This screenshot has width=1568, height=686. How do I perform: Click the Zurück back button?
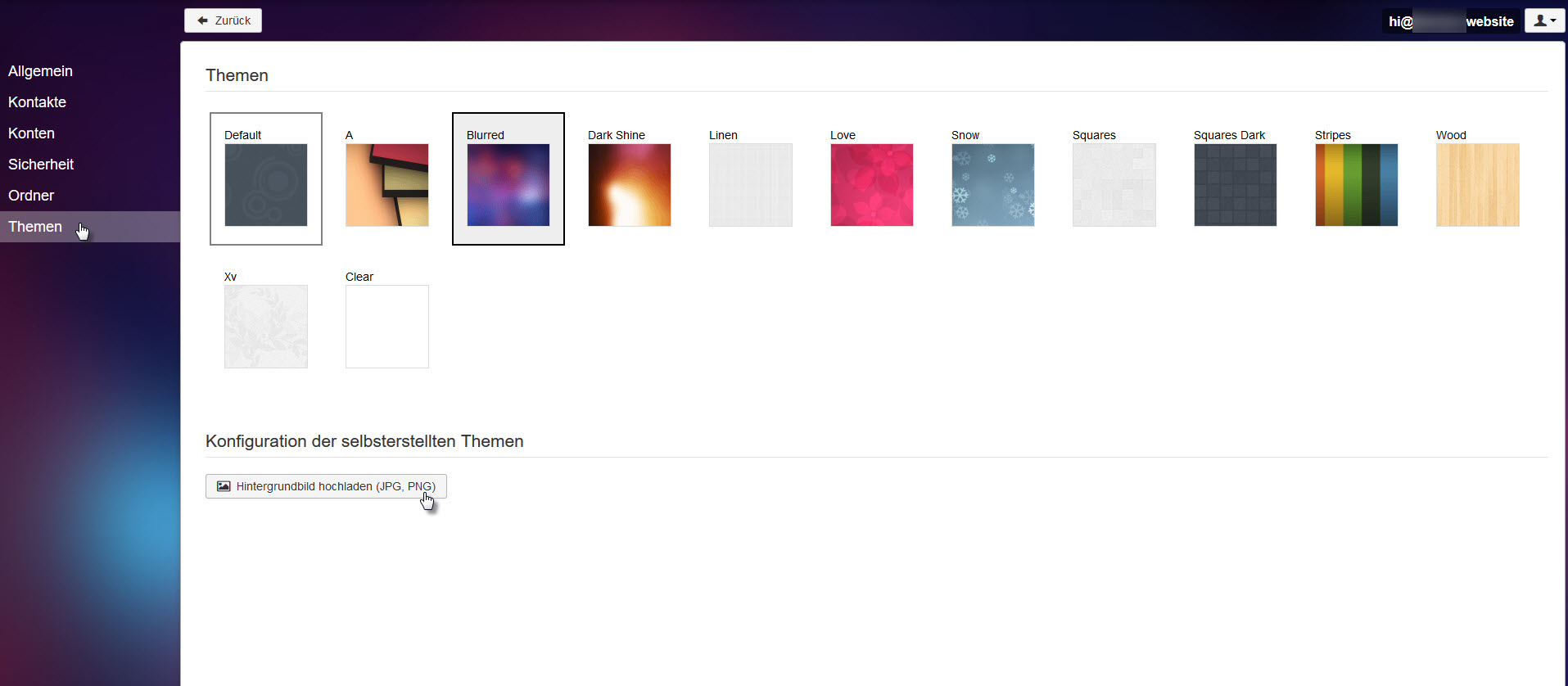224,20
